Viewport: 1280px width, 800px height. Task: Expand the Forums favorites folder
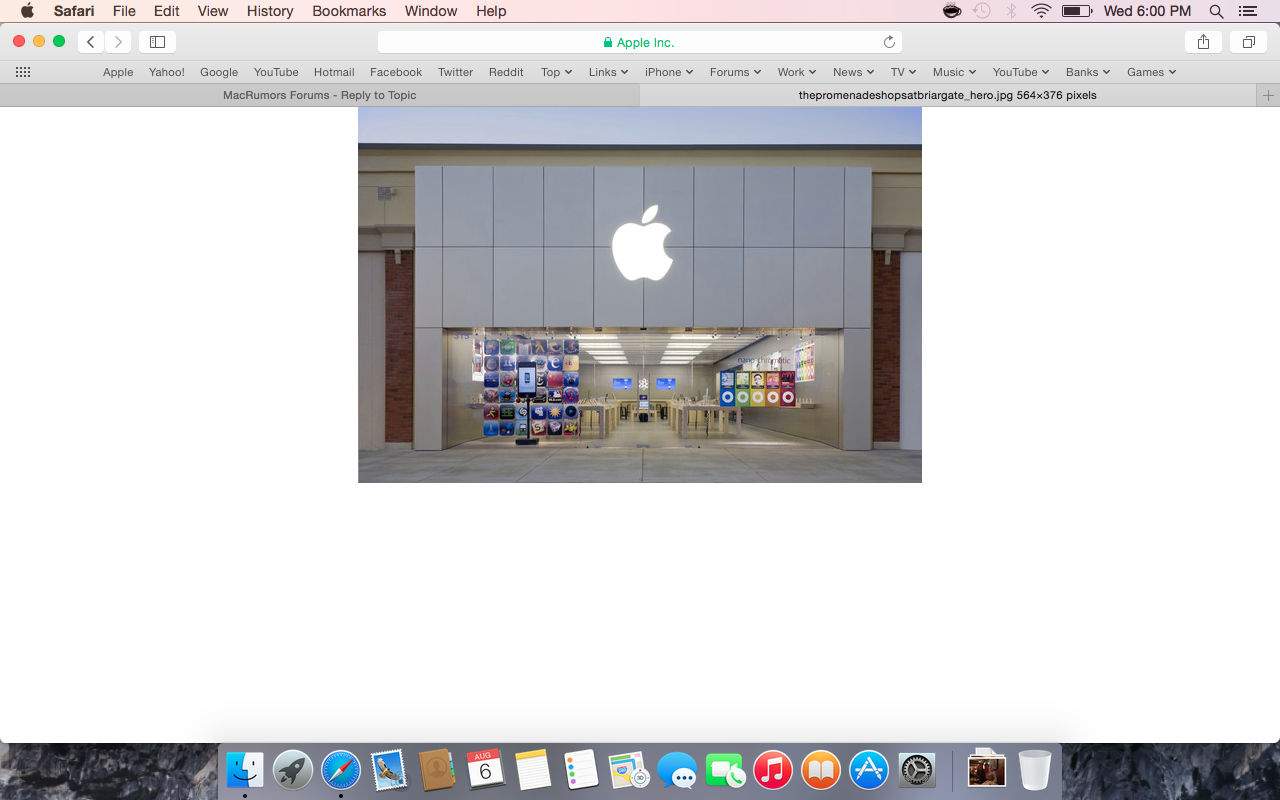coord(735,72)
